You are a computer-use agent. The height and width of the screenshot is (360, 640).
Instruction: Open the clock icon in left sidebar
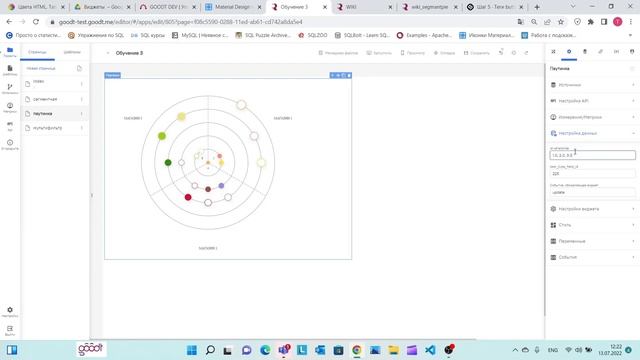point(10,144)
